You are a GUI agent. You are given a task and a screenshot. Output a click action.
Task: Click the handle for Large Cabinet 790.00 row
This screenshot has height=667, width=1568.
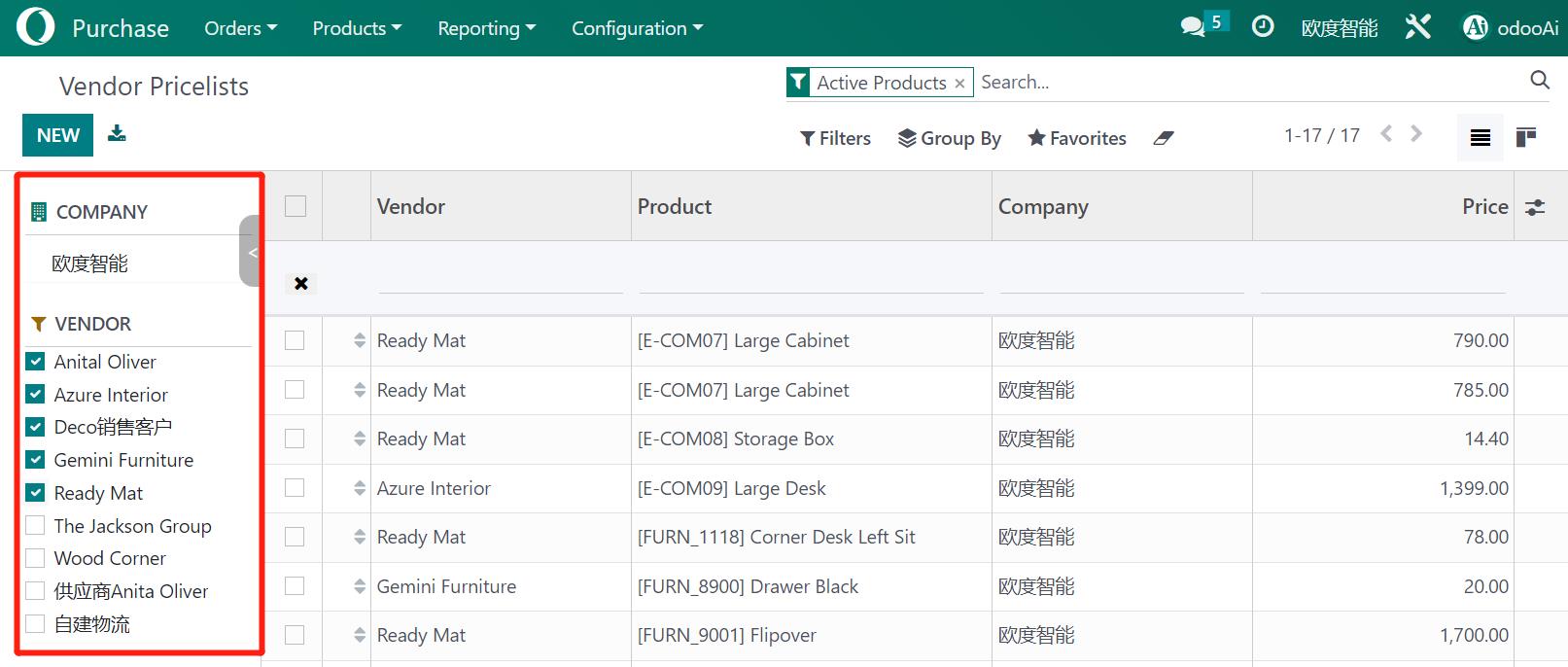point(360,340)
